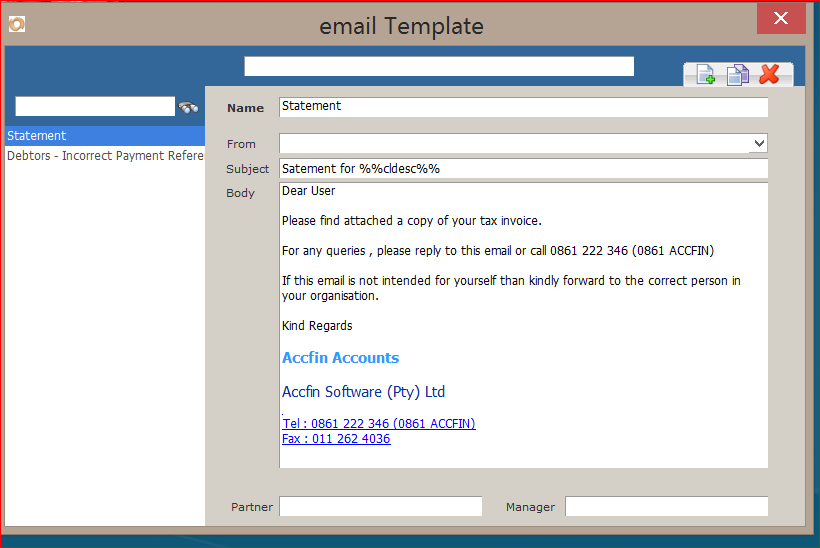820x548 pixels.
Task: Click in the Manager input field
Action: pos(666,507)
